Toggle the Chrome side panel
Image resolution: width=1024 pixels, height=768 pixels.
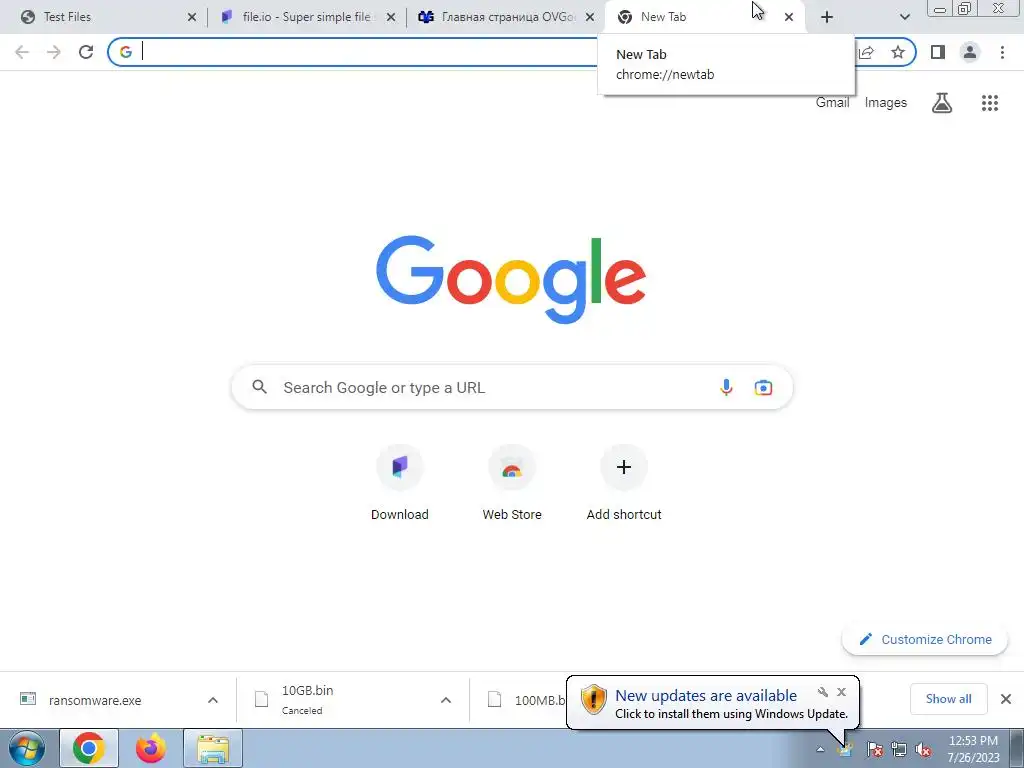pos(938,52)
